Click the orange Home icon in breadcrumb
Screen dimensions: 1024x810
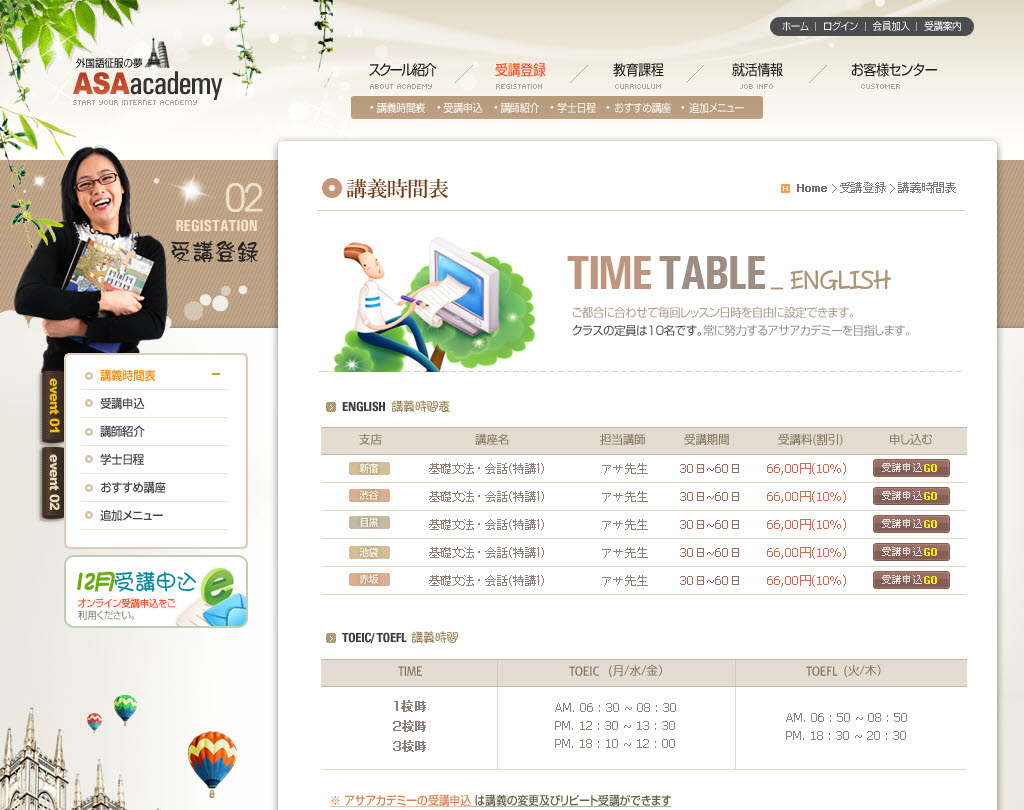785,188
